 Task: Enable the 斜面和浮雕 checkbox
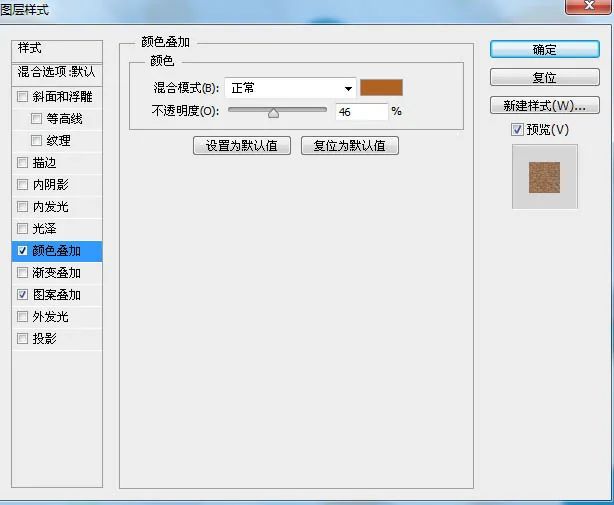[22, 96]
